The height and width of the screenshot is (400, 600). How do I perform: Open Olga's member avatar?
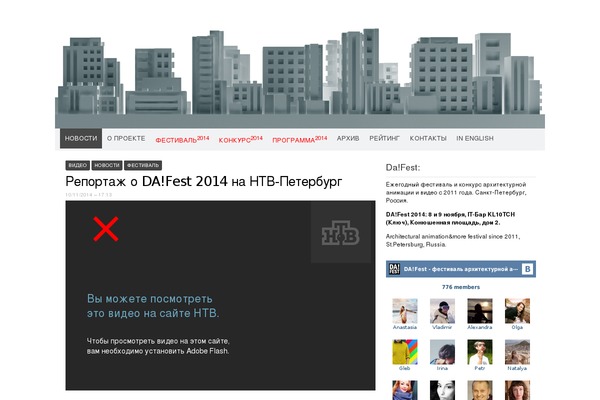[x=517, y=311]
